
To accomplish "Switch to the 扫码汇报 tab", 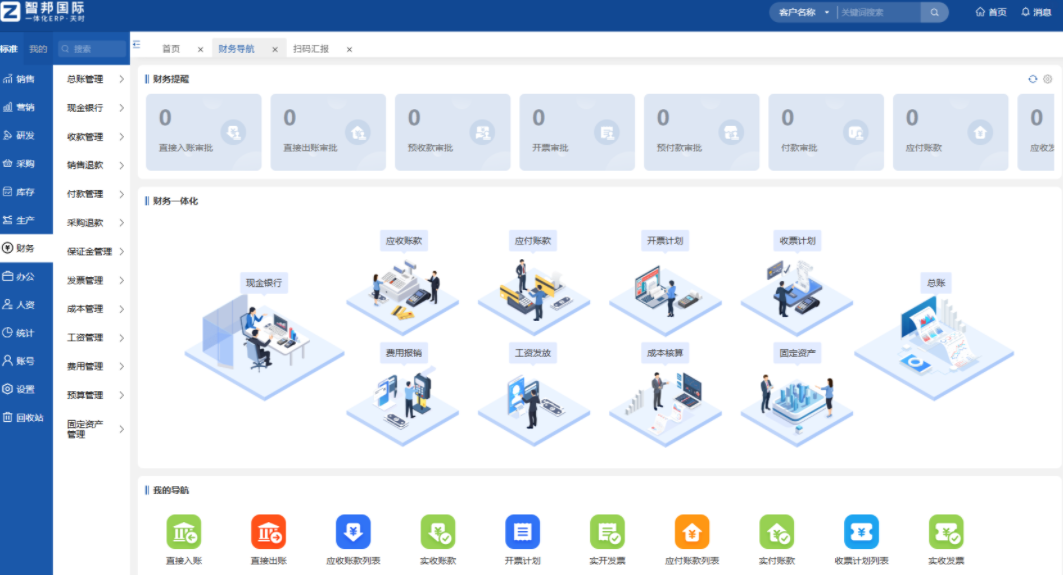I will click(x=311, y=49).
